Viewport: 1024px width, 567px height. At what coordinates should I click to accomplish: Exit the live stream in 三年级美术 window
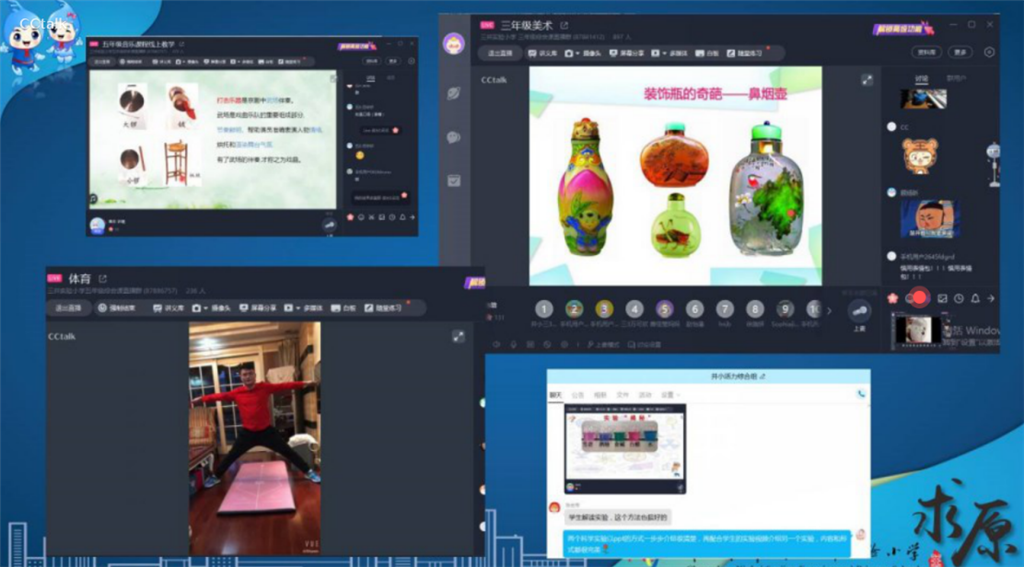tap(500, 53)
